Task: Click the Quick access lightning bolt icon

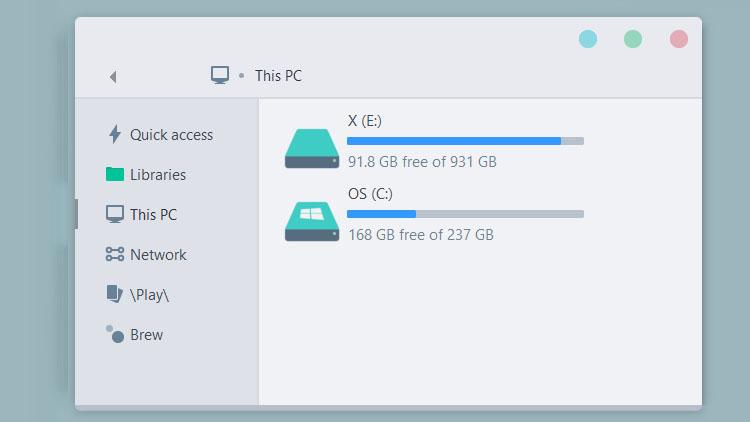Action: [114, 134]
